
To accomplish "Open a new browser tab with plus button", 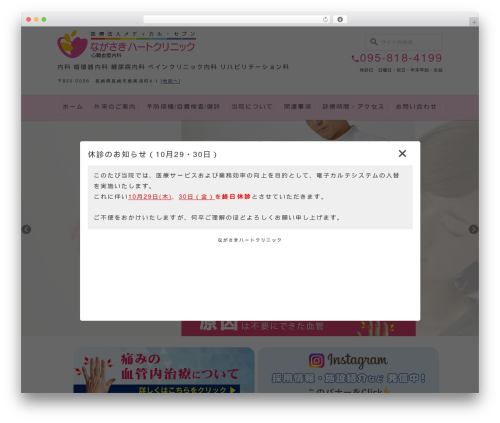I will (x=474, y=22).
